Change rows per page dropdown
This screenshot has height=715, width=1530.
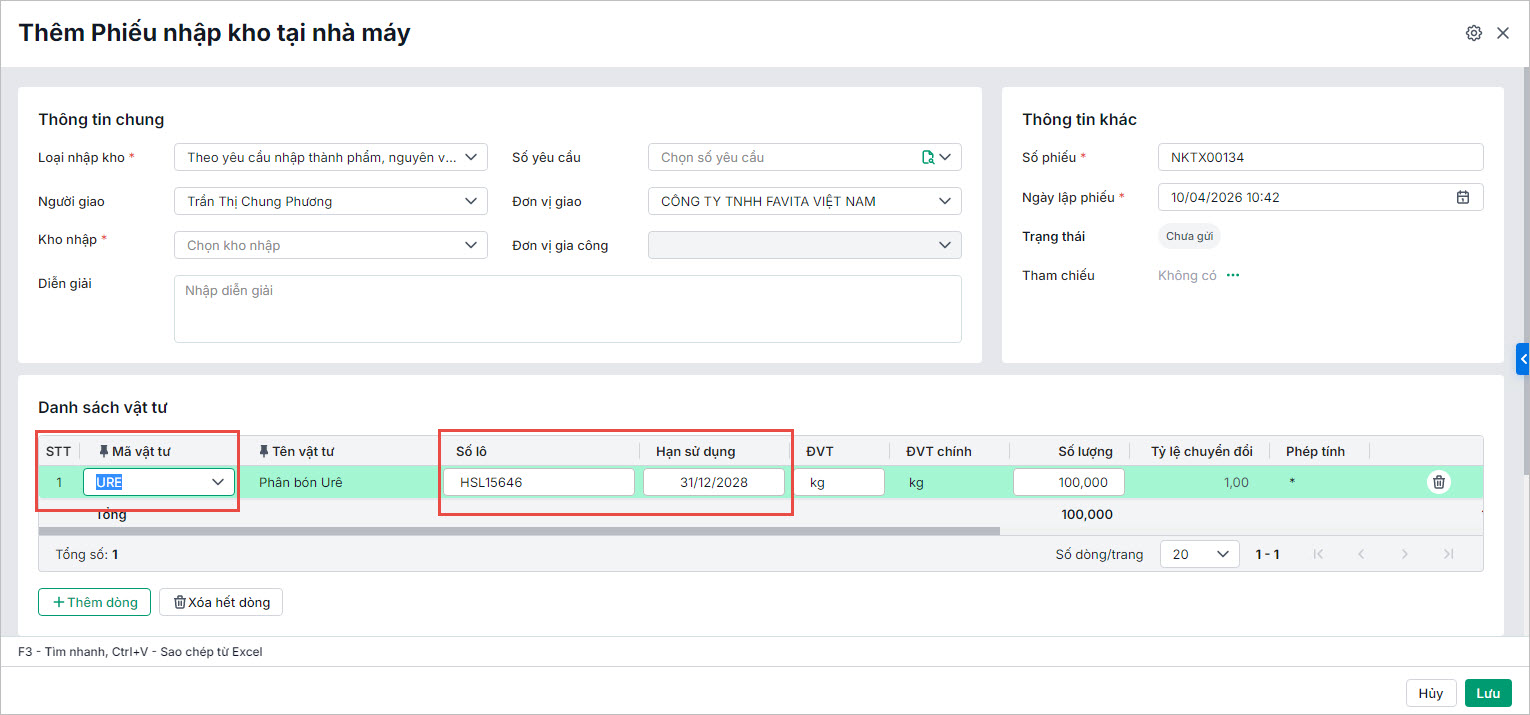[1199, 554]
